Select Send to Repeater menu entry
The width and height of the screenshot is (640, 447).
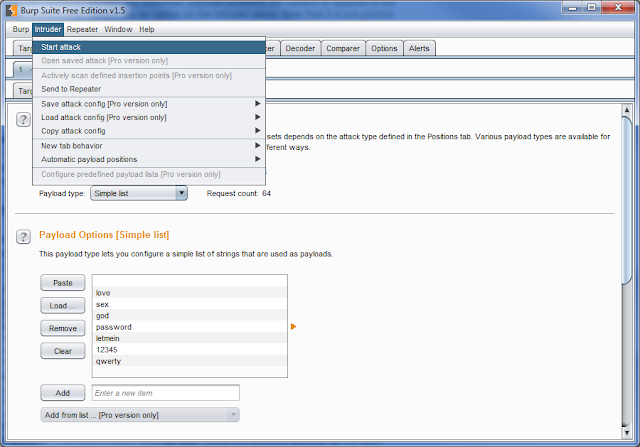pos(149,89)
